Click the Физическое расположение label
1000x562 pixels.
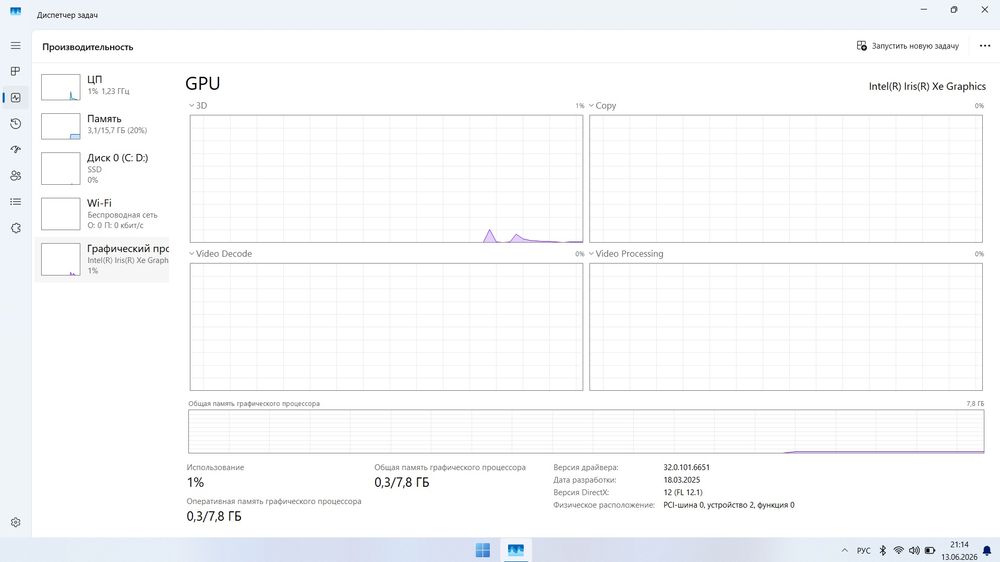(x=604, y=505)
